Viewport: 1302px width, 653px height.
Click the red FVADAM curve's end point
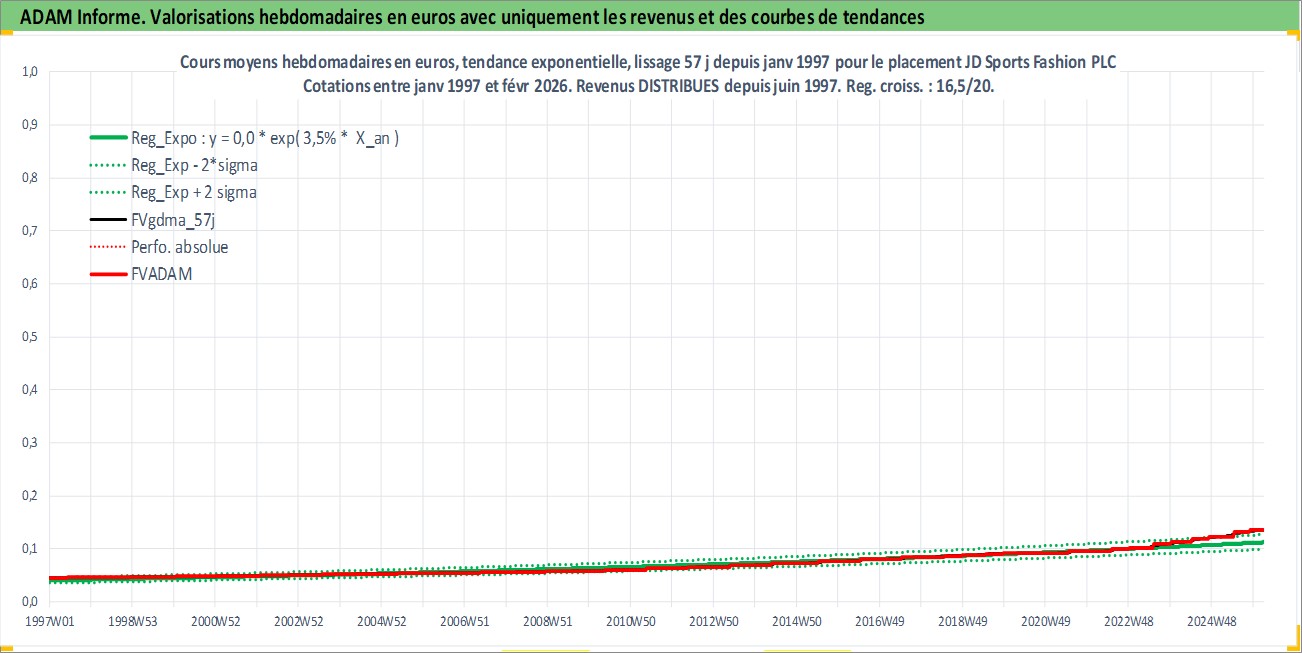tap(1262, 530)
